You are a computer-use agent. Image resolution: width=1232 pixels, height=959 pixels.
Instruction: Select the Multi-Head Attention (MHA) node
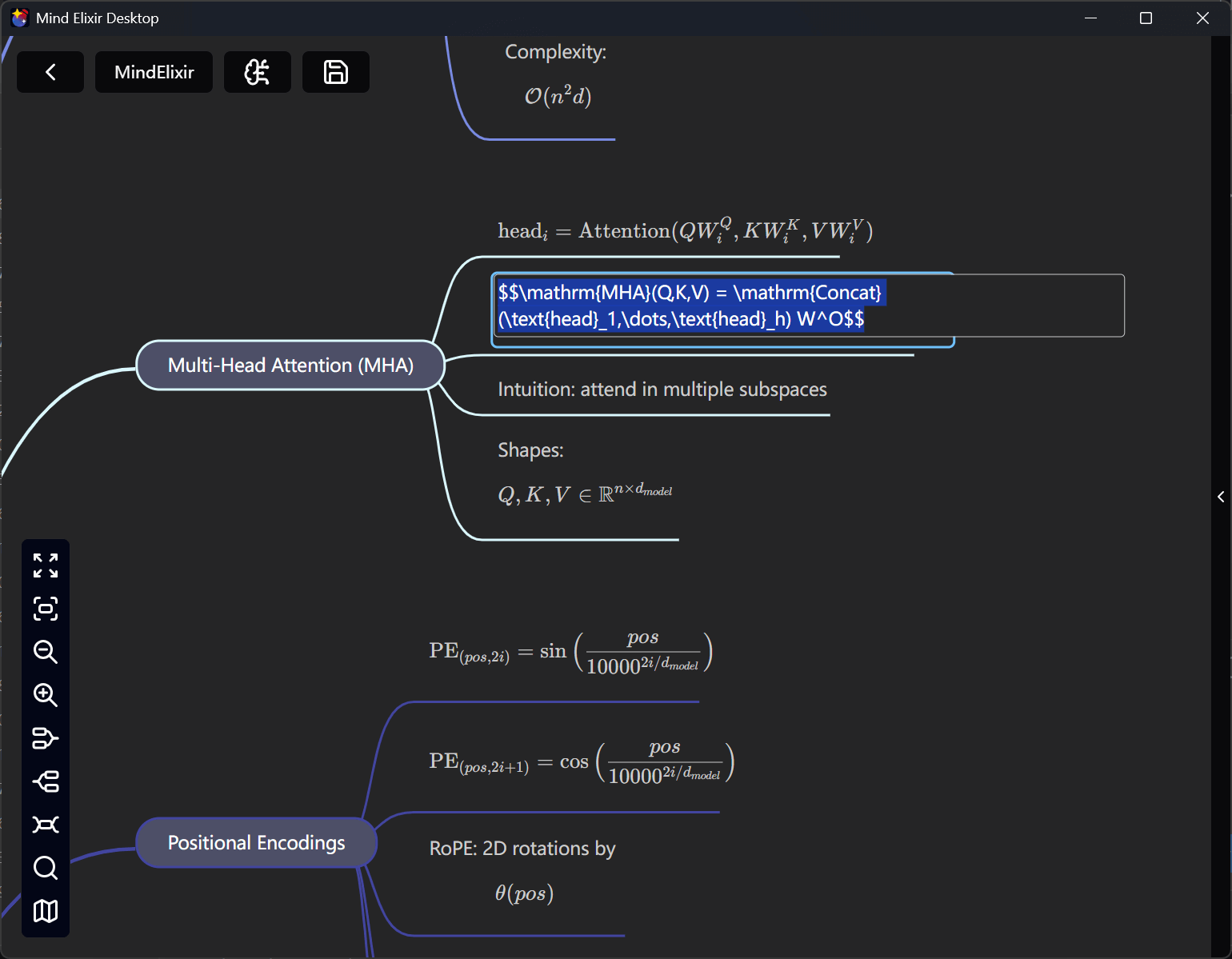(x=290, y=365)
